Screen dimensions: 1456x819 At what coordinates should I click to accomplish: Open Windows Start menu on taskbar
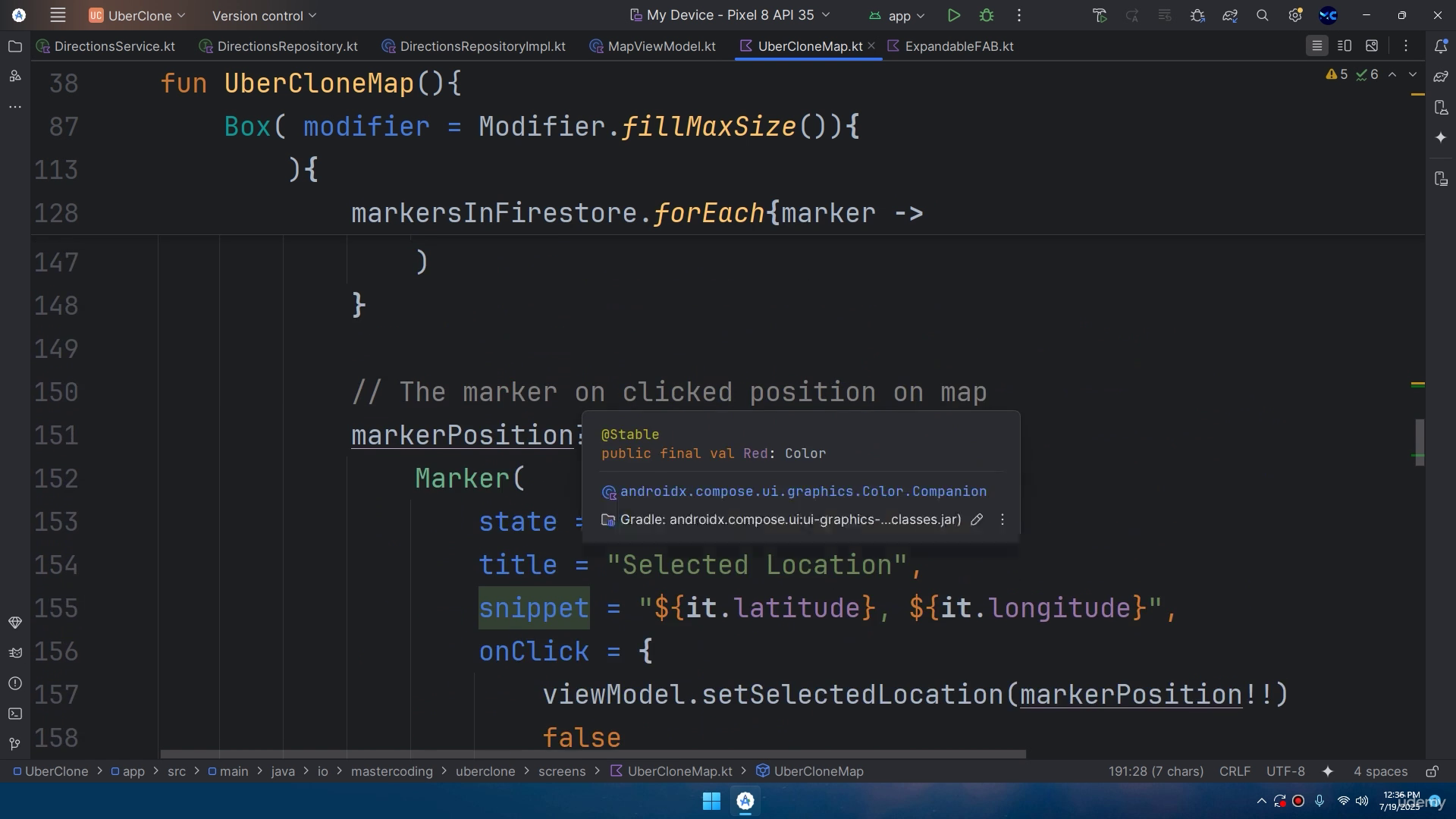pos(711,801)
